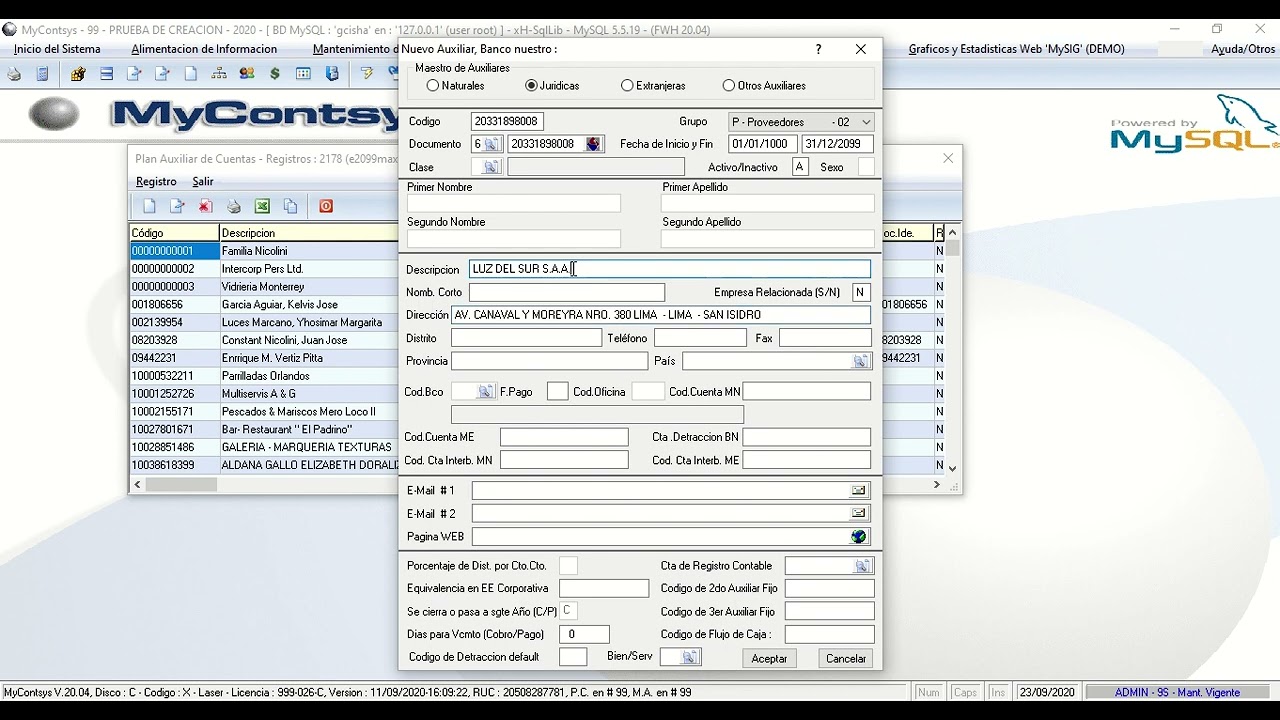The width and height of the screenshot is (1280, 720).
Task: Click the green dollar sign icon
Action: click(x=275, y=74)
